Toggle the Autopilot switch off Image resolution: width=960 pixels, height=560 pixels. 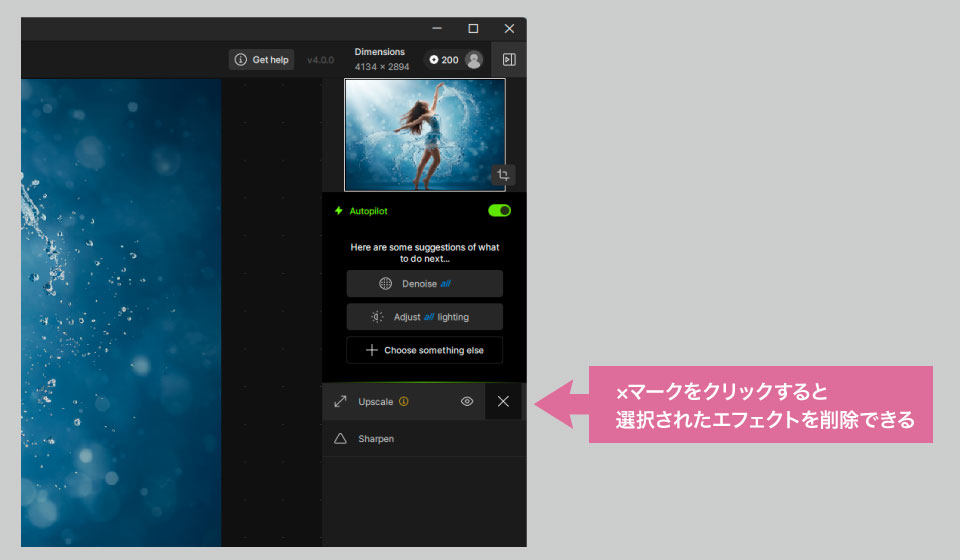pyautogui.click(x=500, y=211)
